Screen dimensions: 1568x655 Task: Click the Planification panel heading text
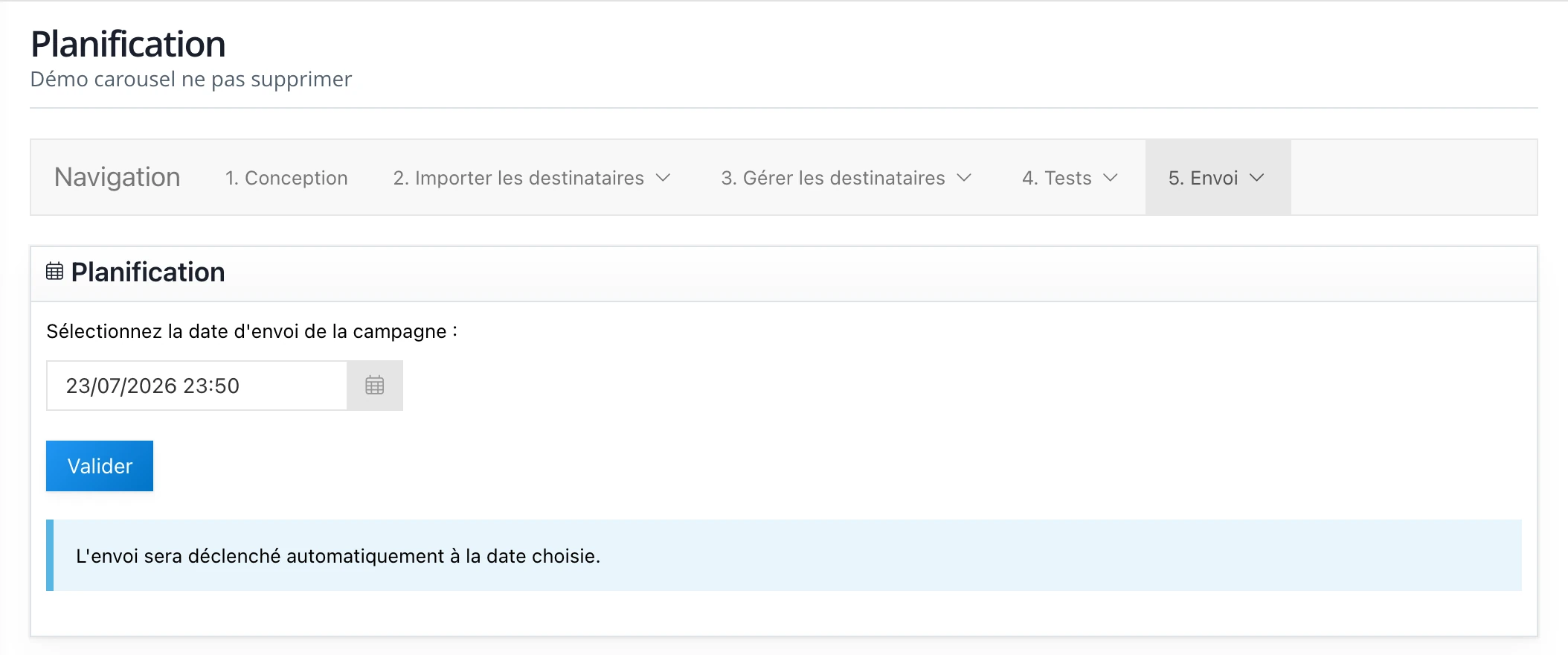(148, 272)
